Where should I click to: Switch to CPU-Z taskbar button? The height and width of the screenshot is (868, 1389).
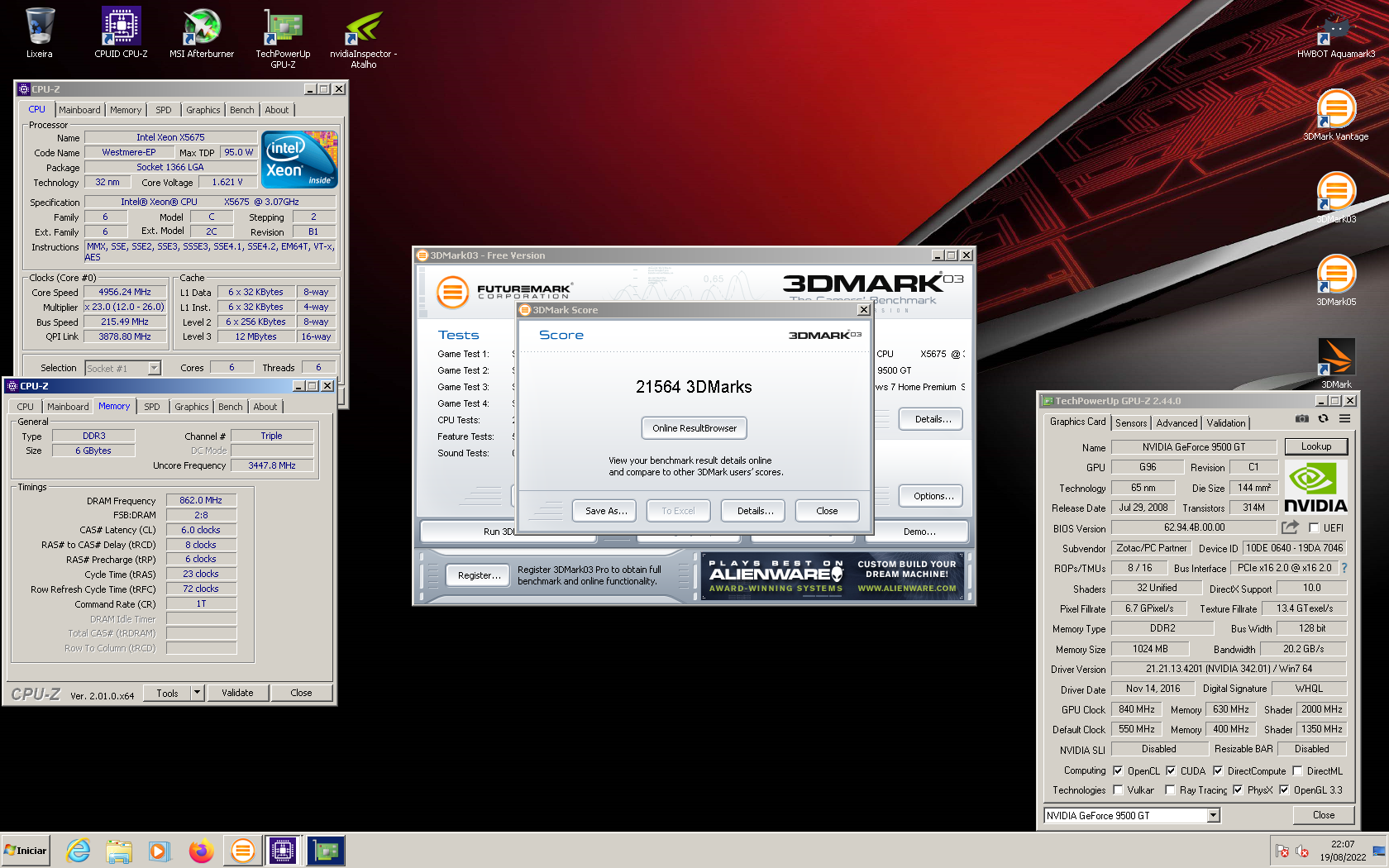(x=282, y=851)
